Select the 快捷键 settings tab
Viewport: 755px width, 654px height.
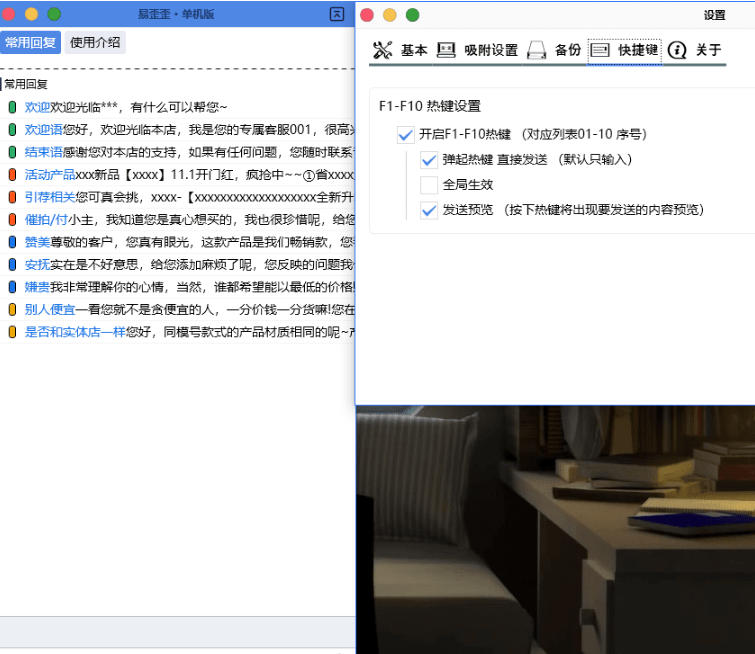(625, 50)
